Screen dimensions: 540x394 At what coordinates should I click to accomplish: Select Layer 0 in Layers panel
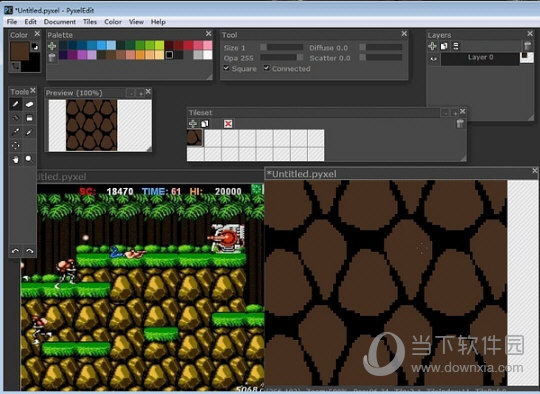point(480,59)
